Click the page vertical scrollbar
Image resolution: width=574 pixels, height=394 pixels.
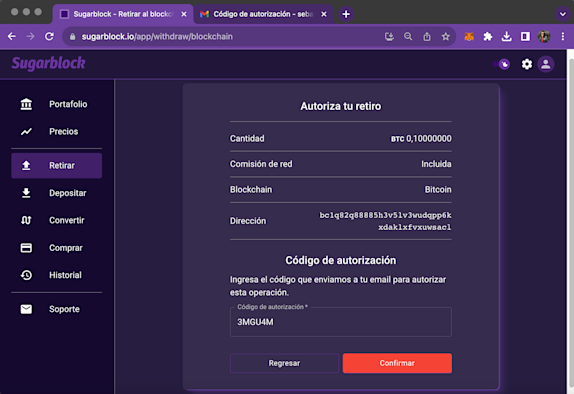[x=570, y=222]
